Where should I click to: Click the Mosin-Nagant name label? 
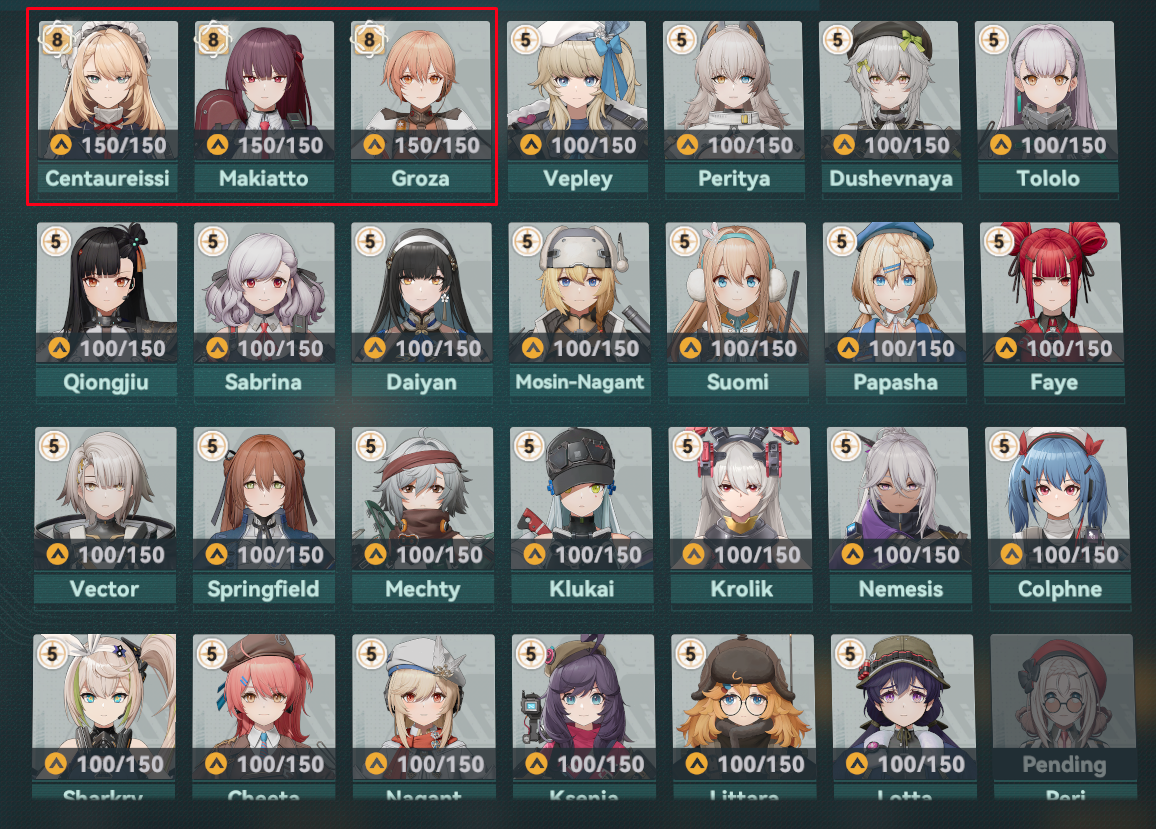click(579, 382)
